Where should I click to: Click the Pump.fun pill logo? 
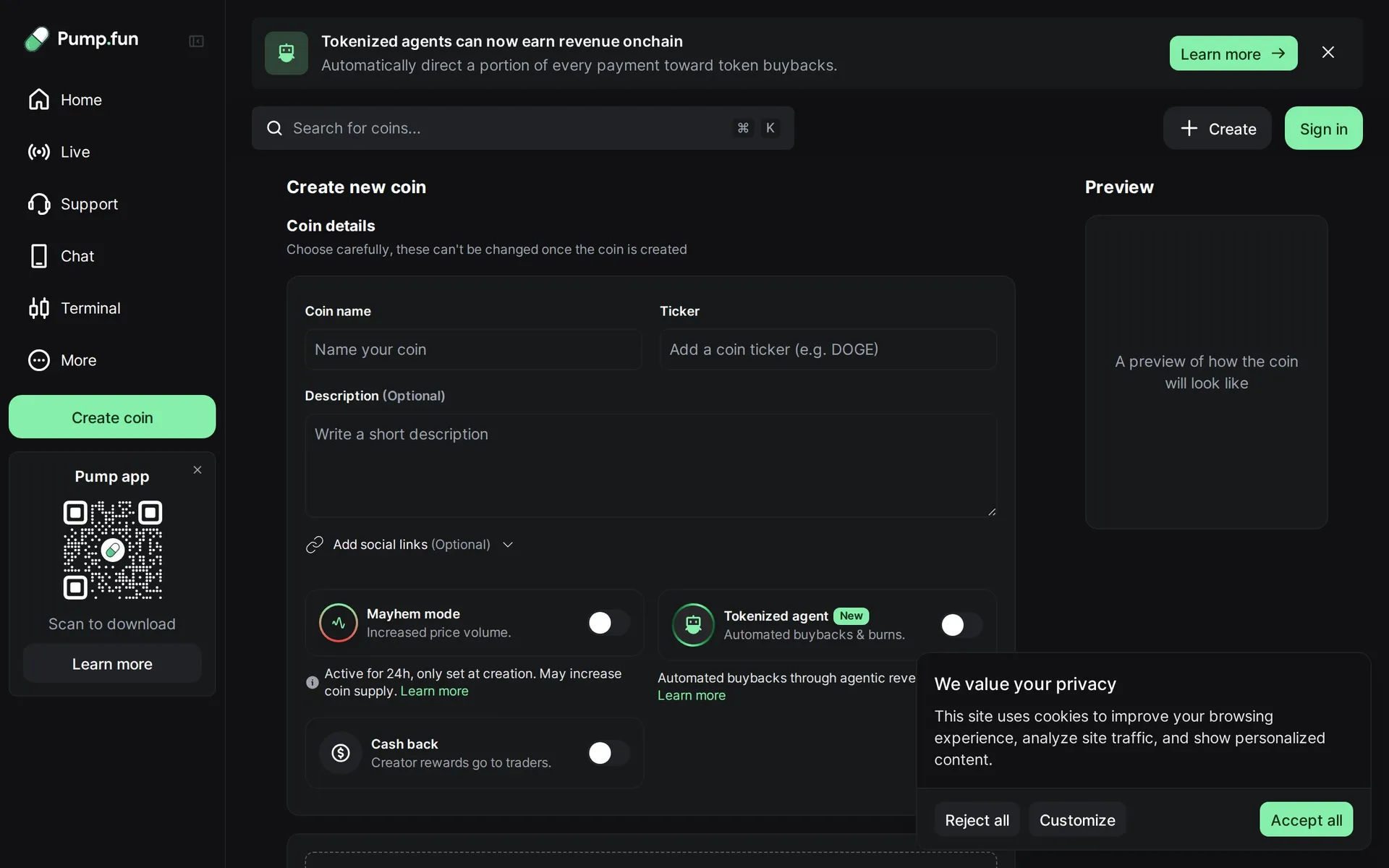coord(37,39)
